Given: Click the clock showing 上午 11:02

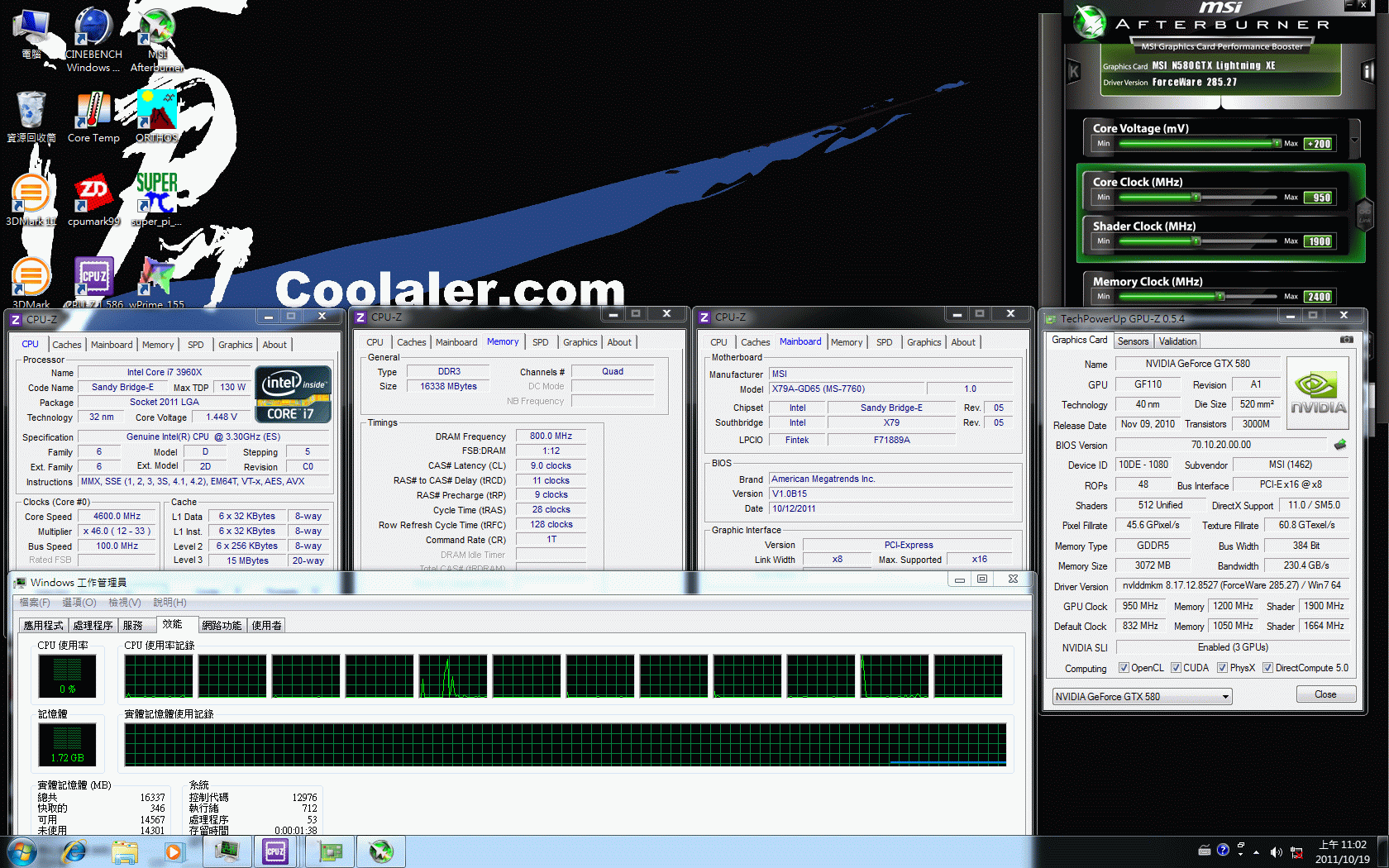Looking at the screenshot, I should click(1342, 845).
